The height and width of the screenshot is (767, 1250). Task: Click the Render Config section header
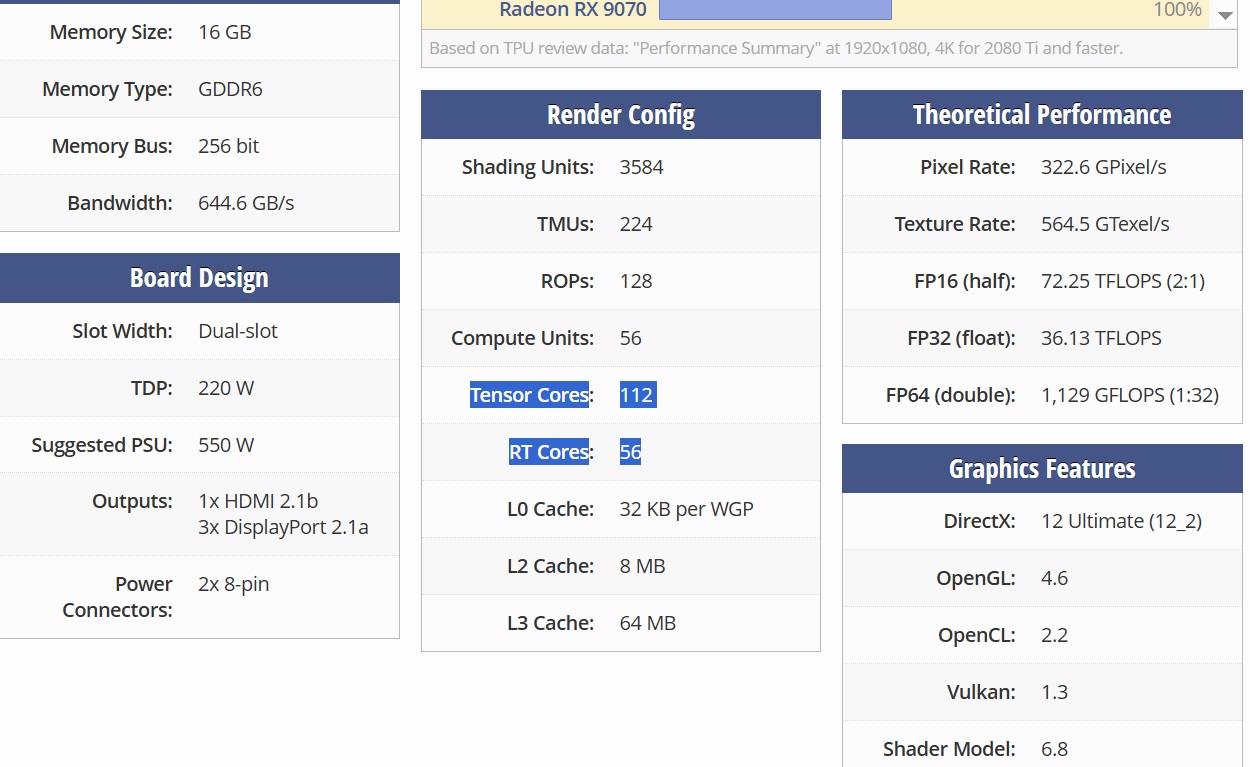pos(621,115)
